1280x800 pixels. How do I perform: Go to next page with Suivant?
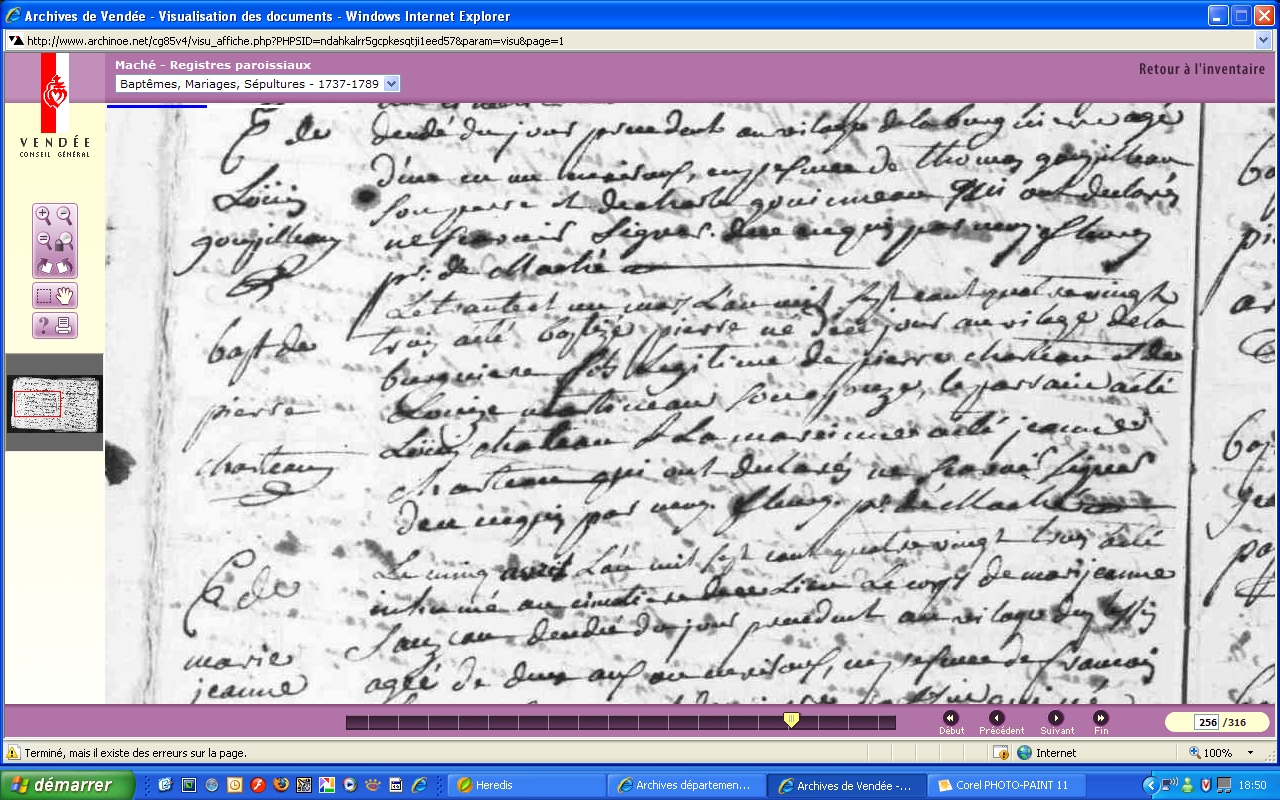pos(1056,718)
